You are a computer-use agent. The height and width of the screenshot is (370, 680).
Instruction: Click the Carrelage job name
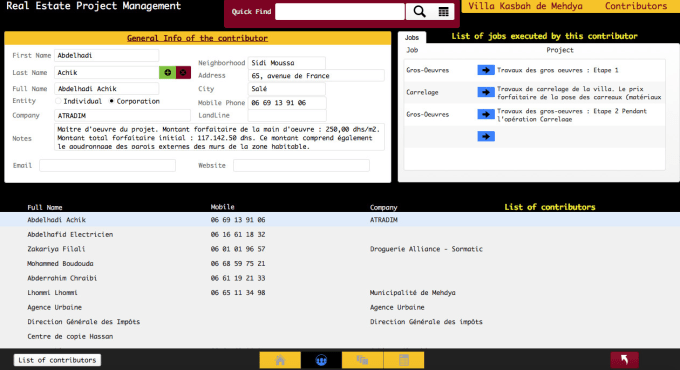pos(422,92)
